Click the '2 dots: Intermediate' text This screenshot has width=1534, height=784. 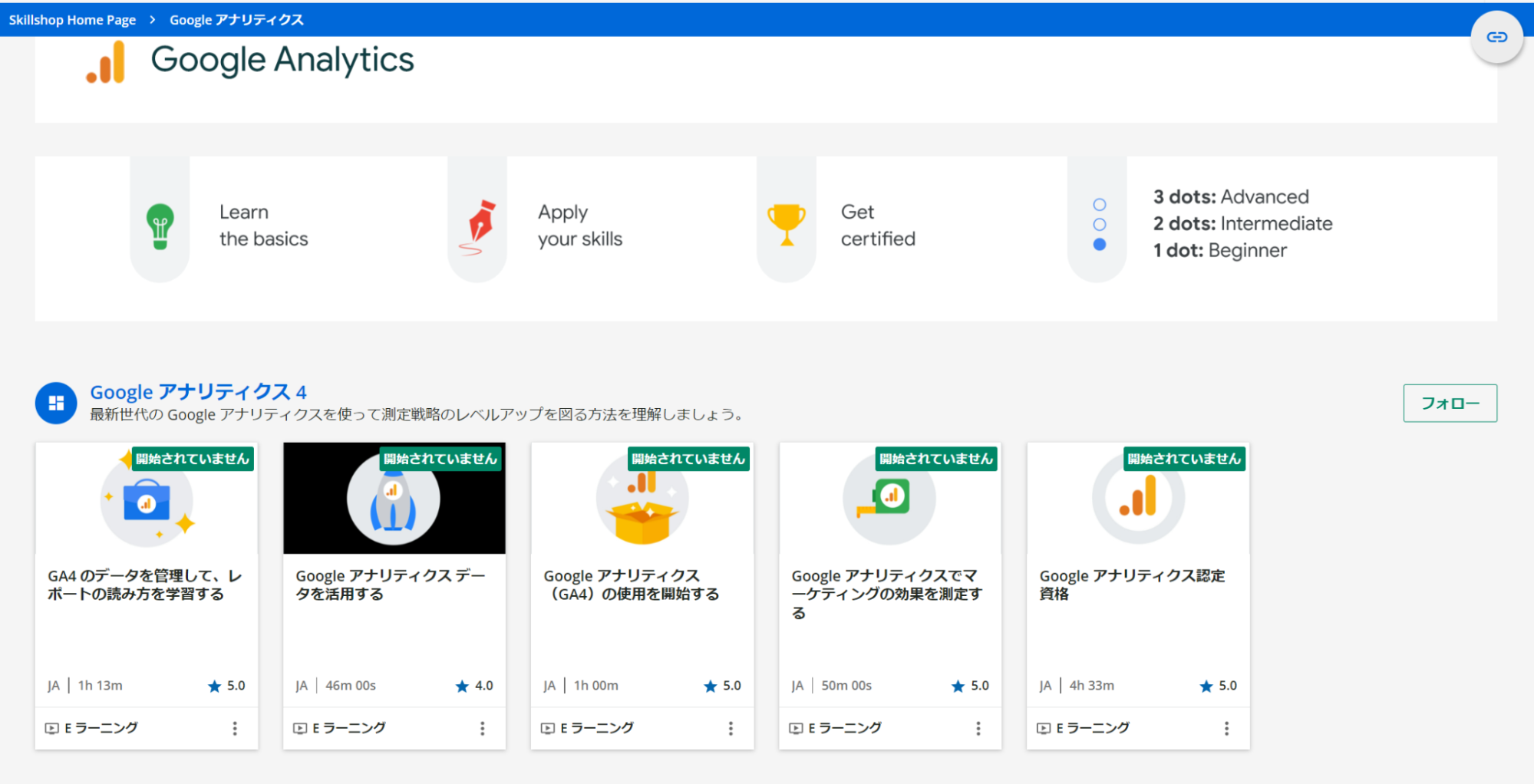click(x=1242, y=224)
